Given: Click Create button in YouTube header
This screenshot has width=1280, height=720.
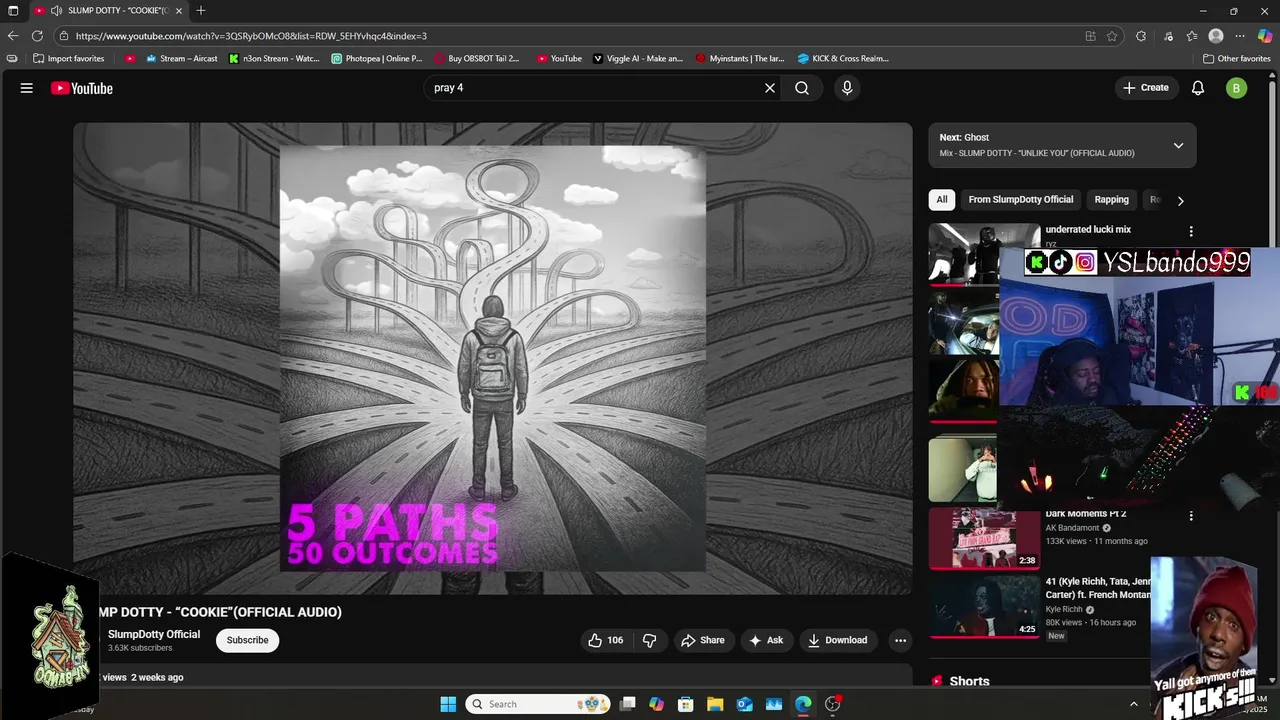Looking at the screenshot, I should coord(1146,88).
